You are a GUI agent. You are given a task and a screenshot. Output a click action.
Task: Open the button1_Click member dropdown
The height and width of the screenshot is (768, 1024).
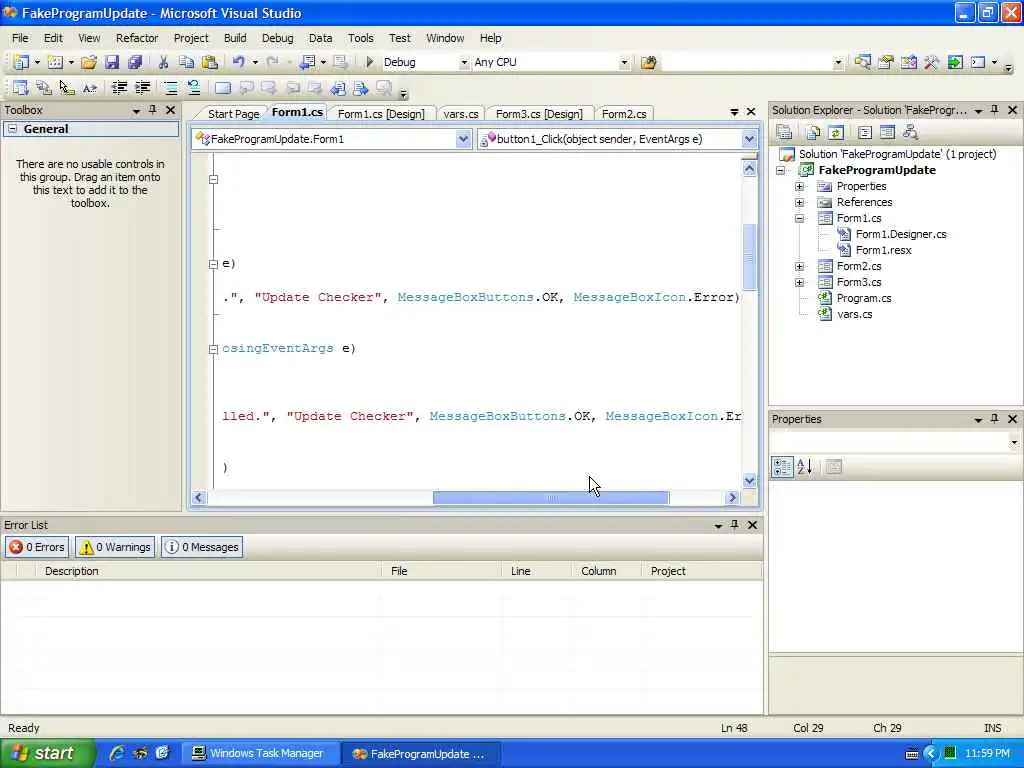tap(749, 138)
